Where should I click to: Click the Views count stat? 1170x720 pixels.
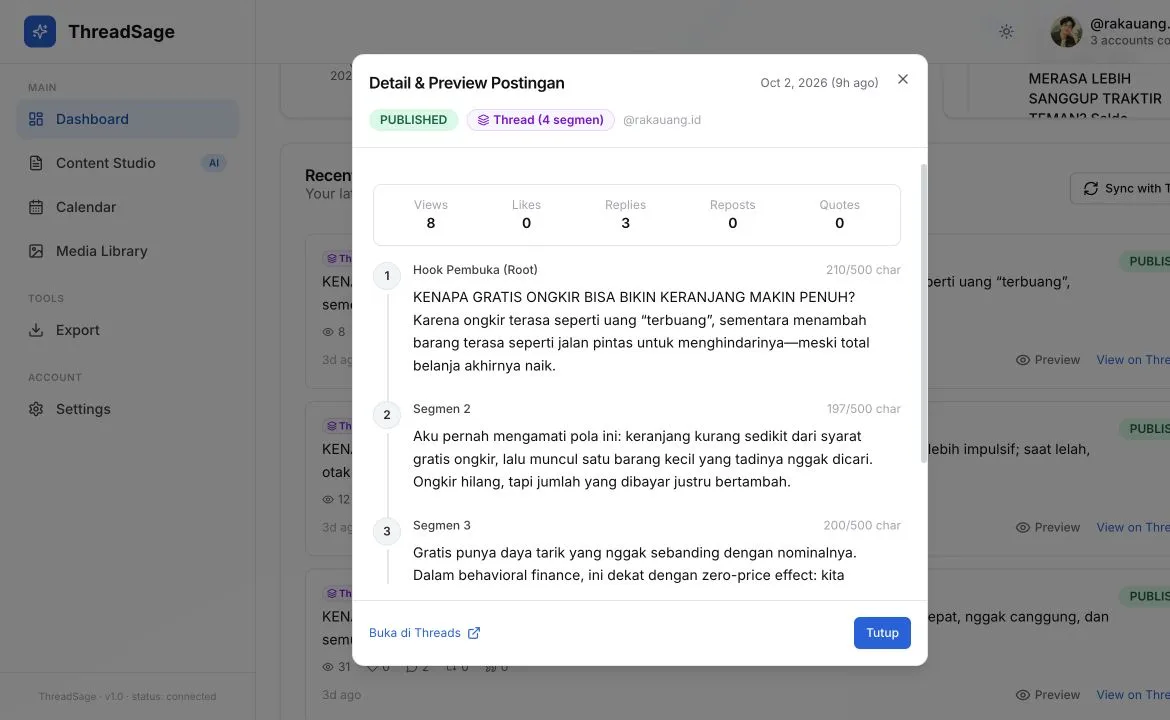point(431,215)
